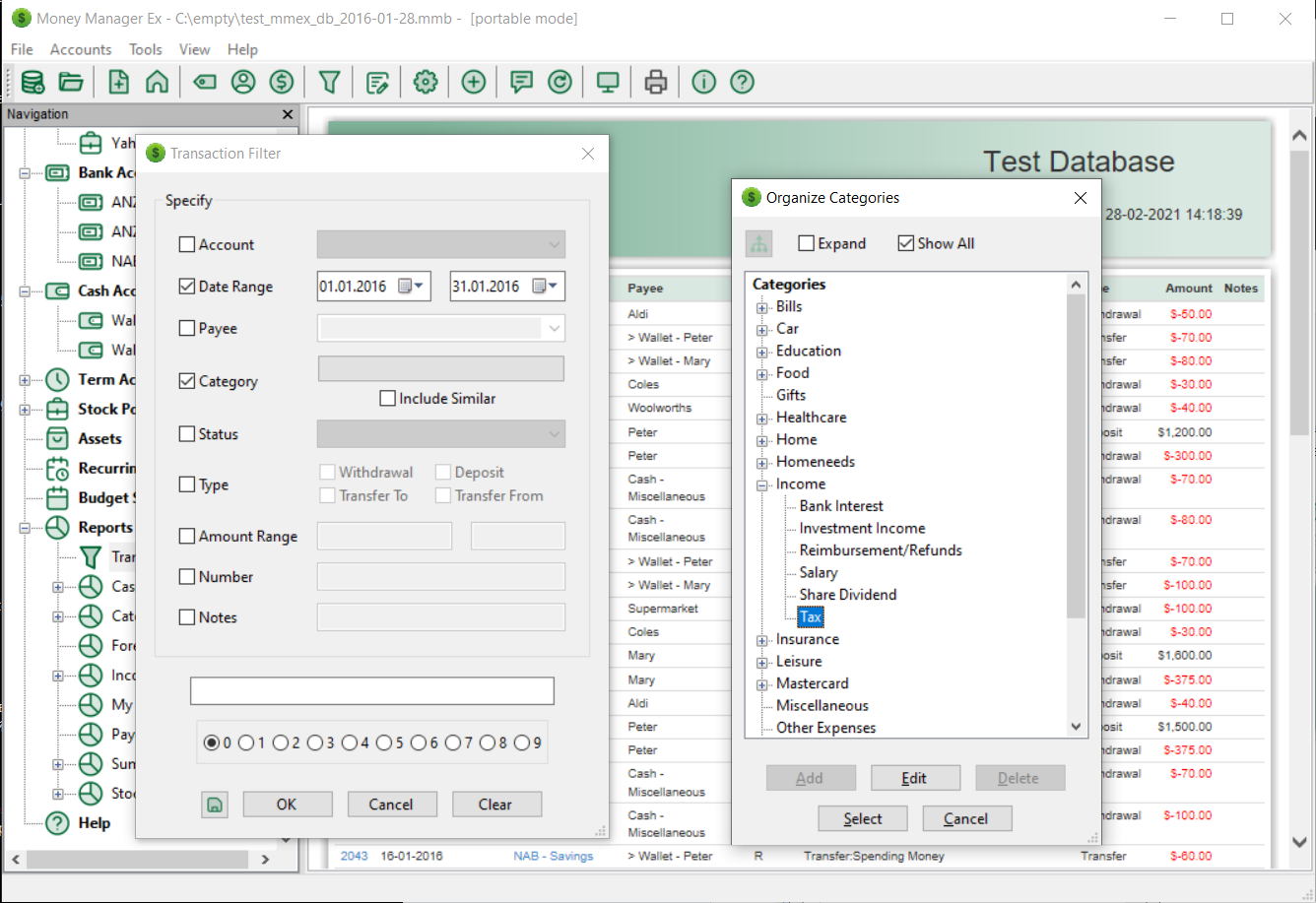Uncheck Date Range in the filter dialog

185,286
